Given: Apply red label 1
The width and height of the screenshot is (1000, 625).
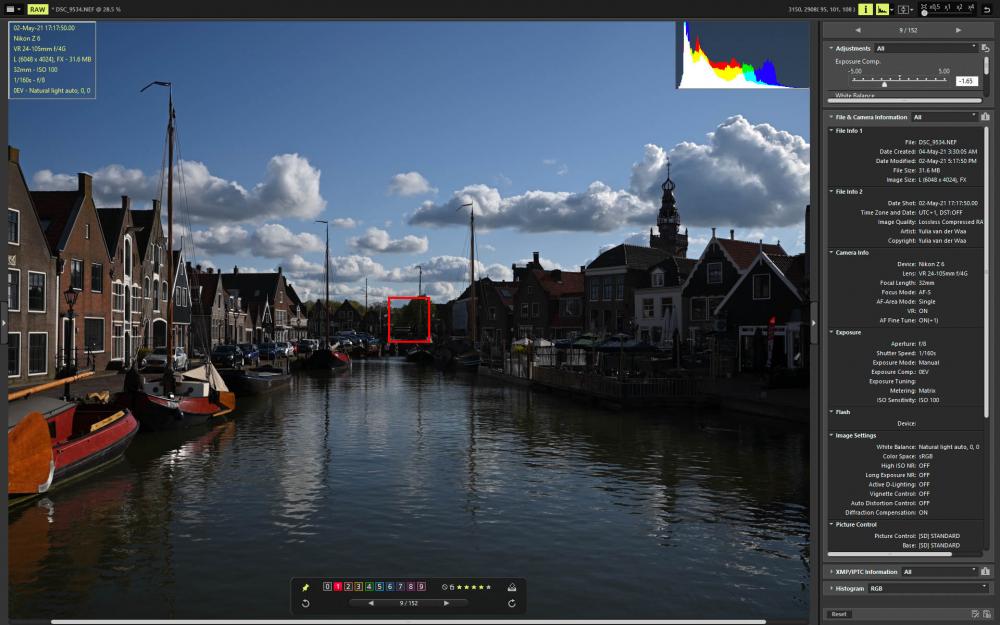Looking at the screenshot, I should tap(338, 587).
